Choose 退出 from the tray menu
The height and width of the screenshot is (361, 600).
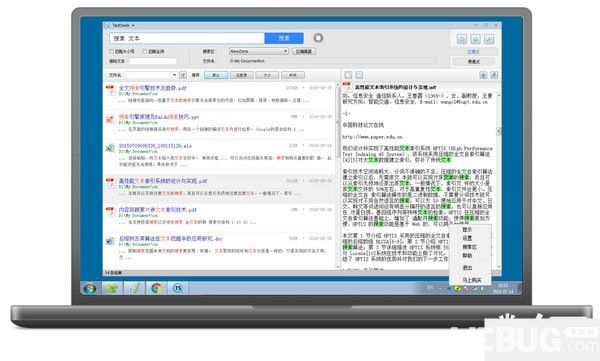pos(467,268)
